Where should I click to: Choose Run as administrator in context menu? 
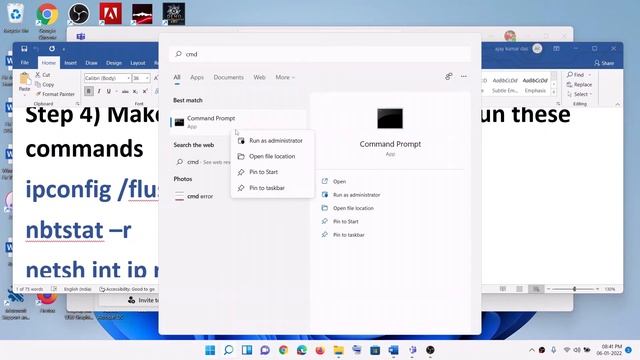tap(272, 141)
